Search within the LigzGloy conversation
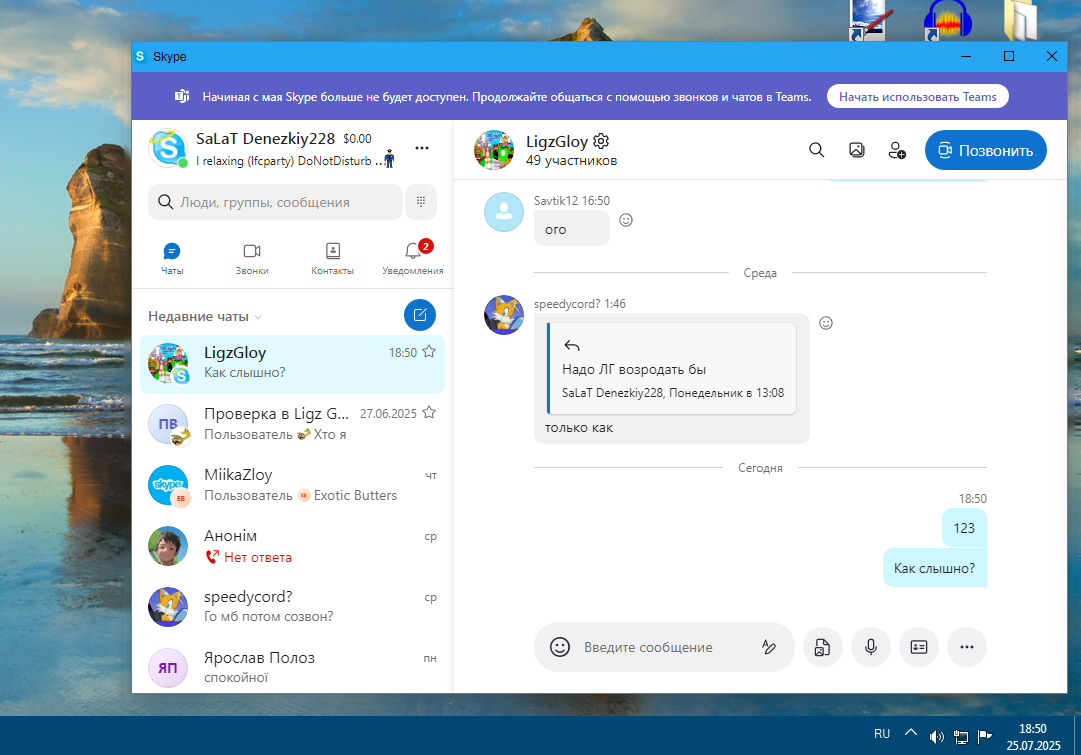This screenshot has height=755, width=1081. (x=816, y=150)
